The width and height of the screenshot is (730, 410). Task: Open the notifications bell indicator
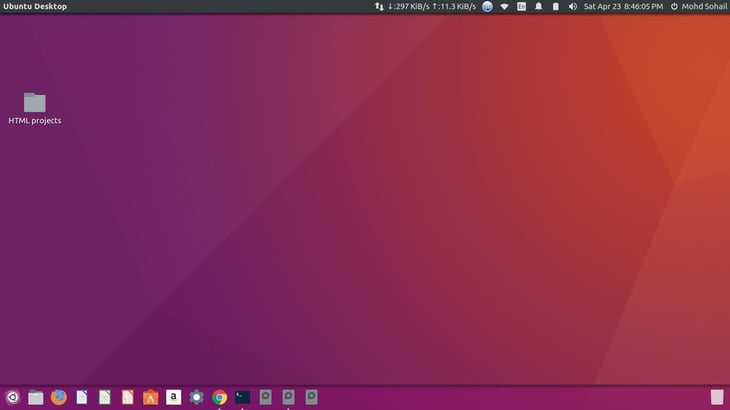539,7
